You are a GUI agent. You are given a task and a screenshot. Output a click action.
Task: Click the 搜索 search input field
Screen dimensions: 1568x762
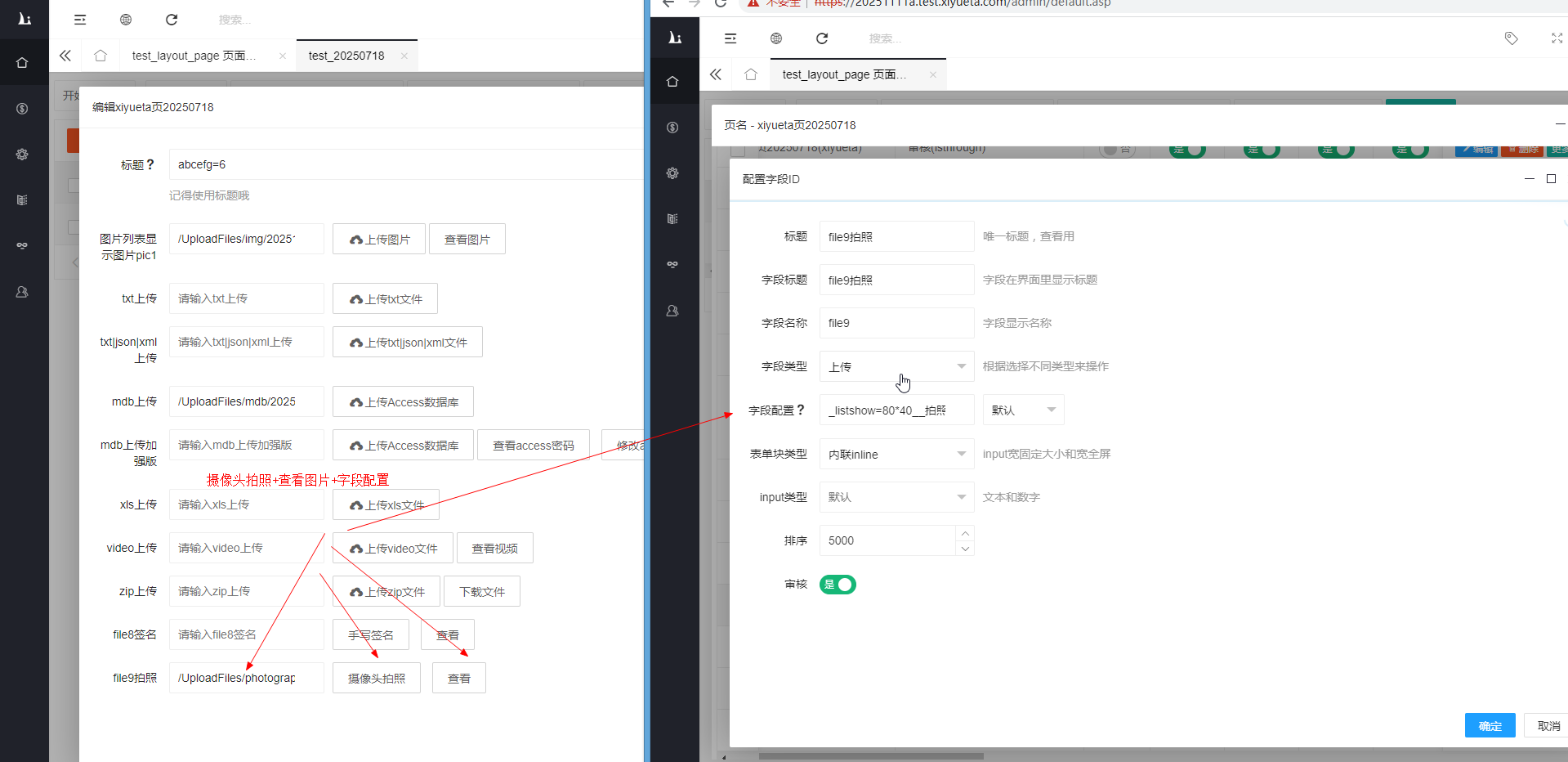pos(245,19)
